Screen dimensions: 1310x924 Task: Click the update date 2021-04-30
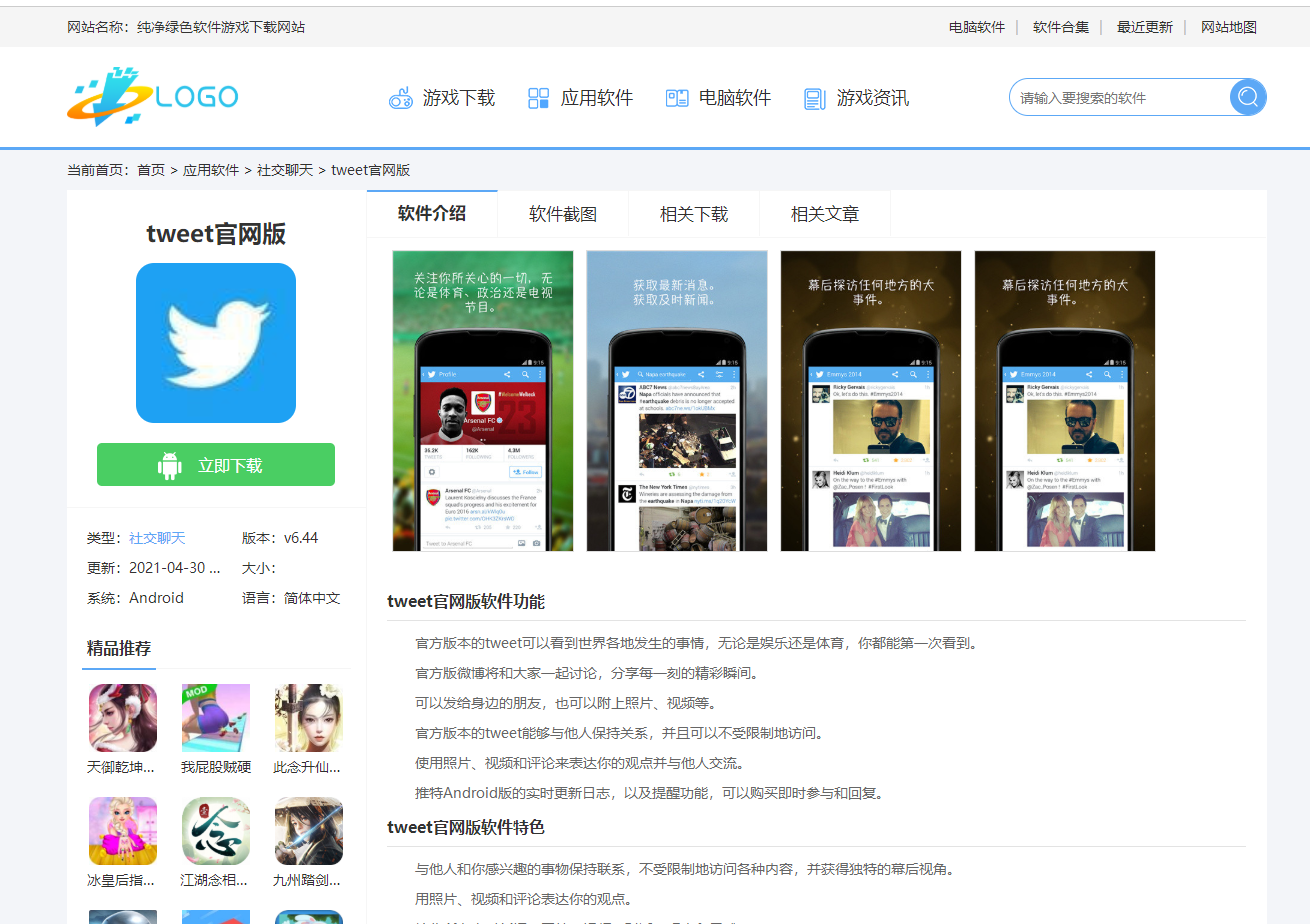pos(174,568)
